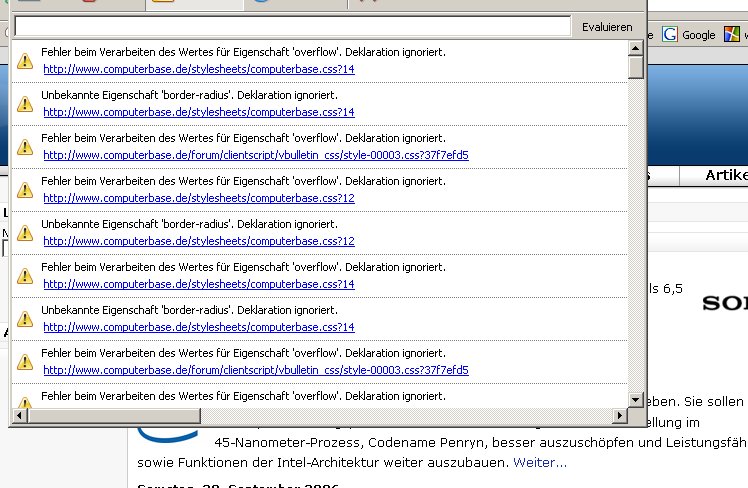Click warning icon of overflow error for computerbase.css?12
The width and height of the screenshot is (748, 488).
tap(25, 190)
